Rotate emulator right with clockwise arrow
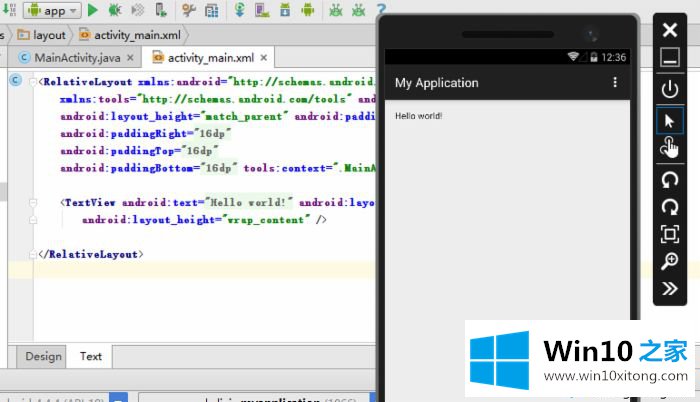Image resolution: width=700 pixels, height=402 pixels. click(x=670, y=207)
